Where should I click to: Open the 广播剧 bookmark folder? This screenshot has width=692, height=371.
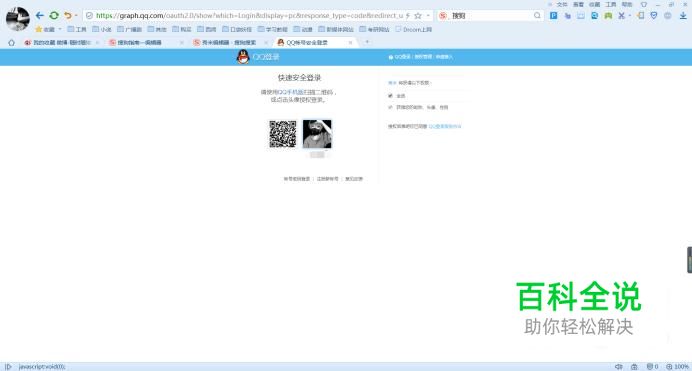(x=129, y=29)
